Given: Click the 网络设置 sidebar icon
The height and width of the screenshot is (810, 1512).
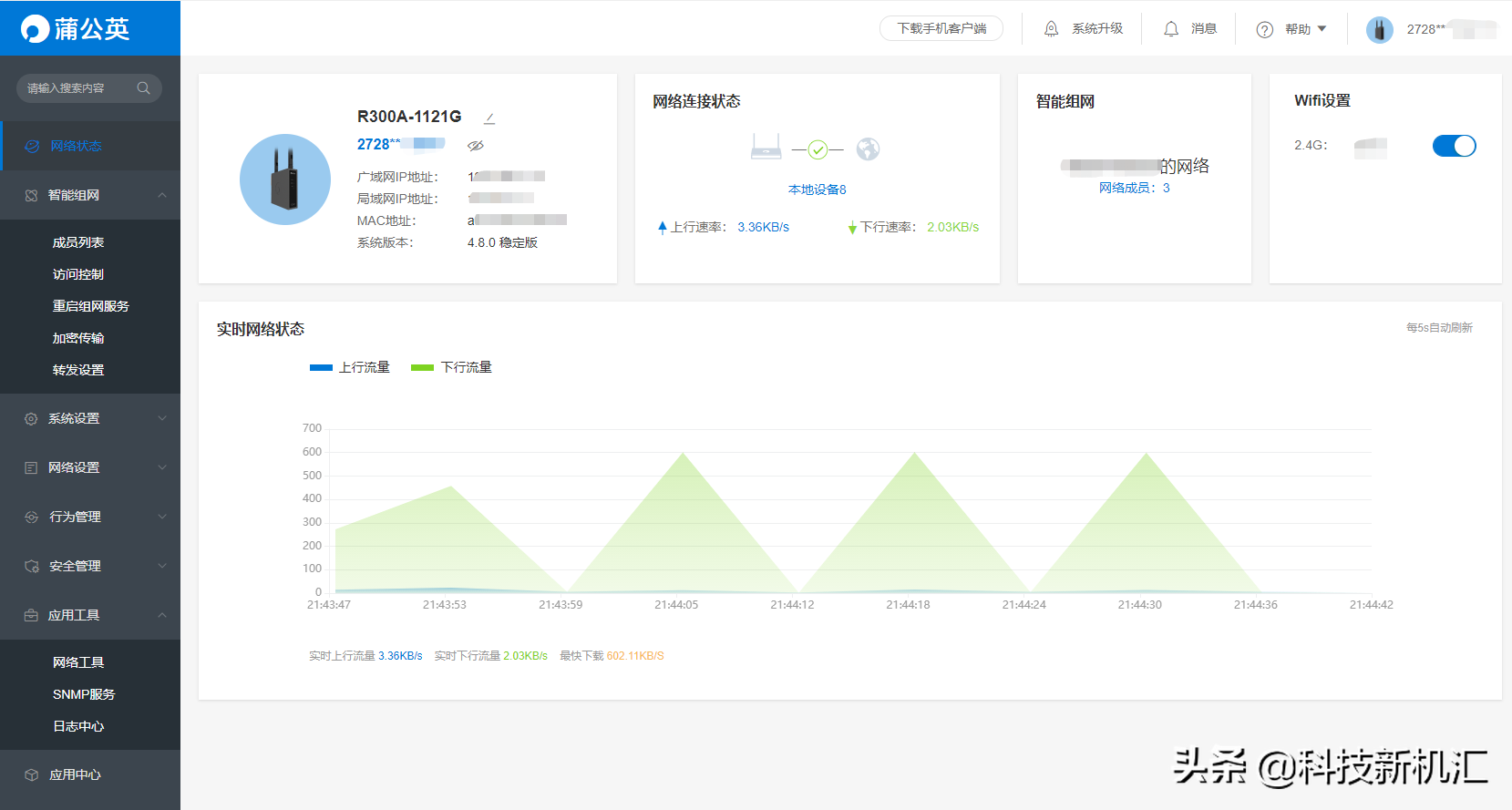Looking at the screenshot, I should pos(31,467).
